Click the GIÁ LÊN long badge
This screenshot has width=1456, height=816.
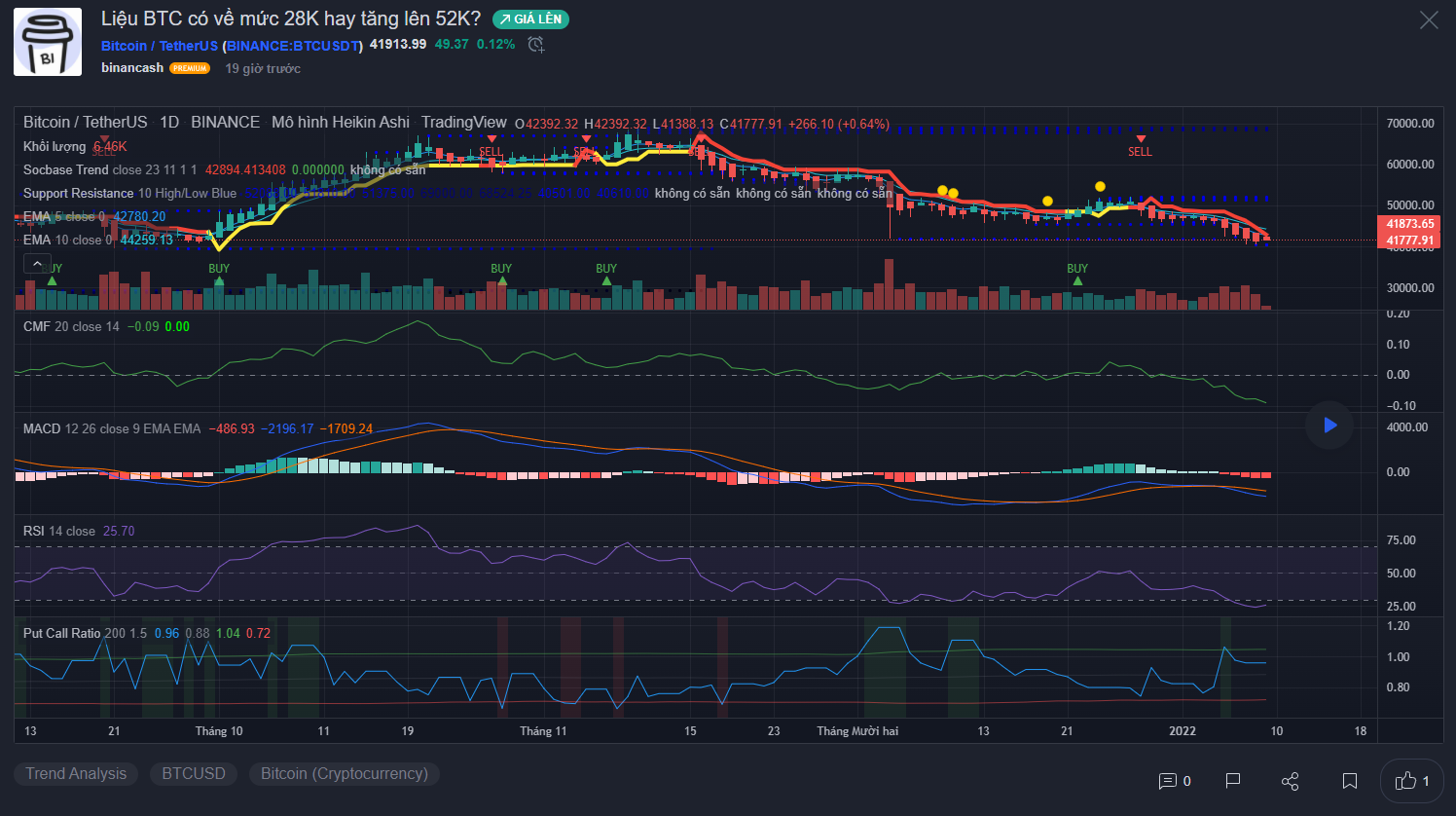coord(530,19)
